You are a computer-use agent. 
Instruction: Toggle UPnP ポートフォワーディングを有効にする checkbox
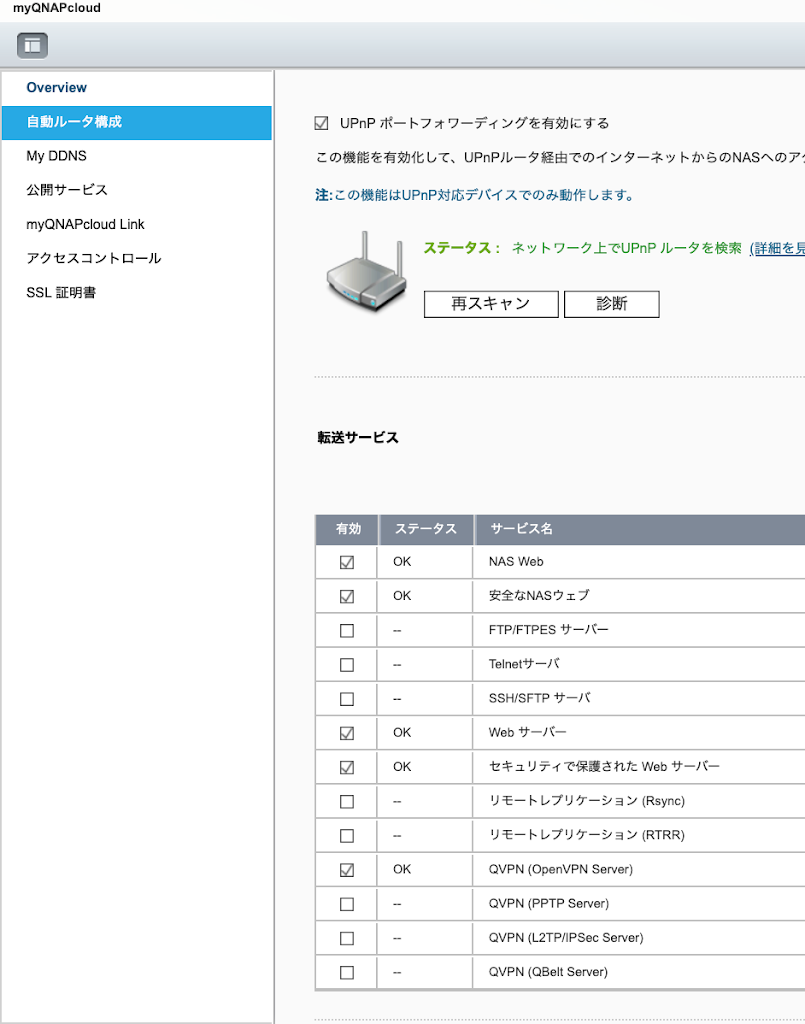[x=321, y=123]
